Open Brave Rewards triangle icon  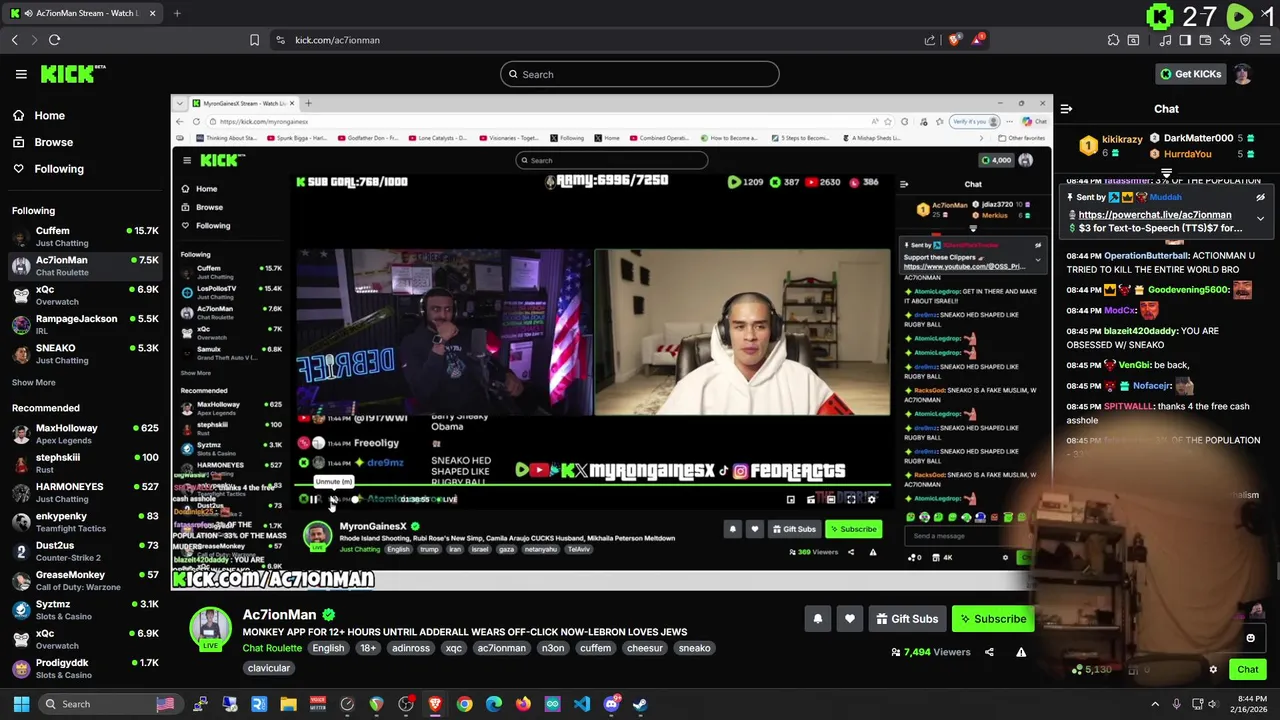[x=978, y=40]
